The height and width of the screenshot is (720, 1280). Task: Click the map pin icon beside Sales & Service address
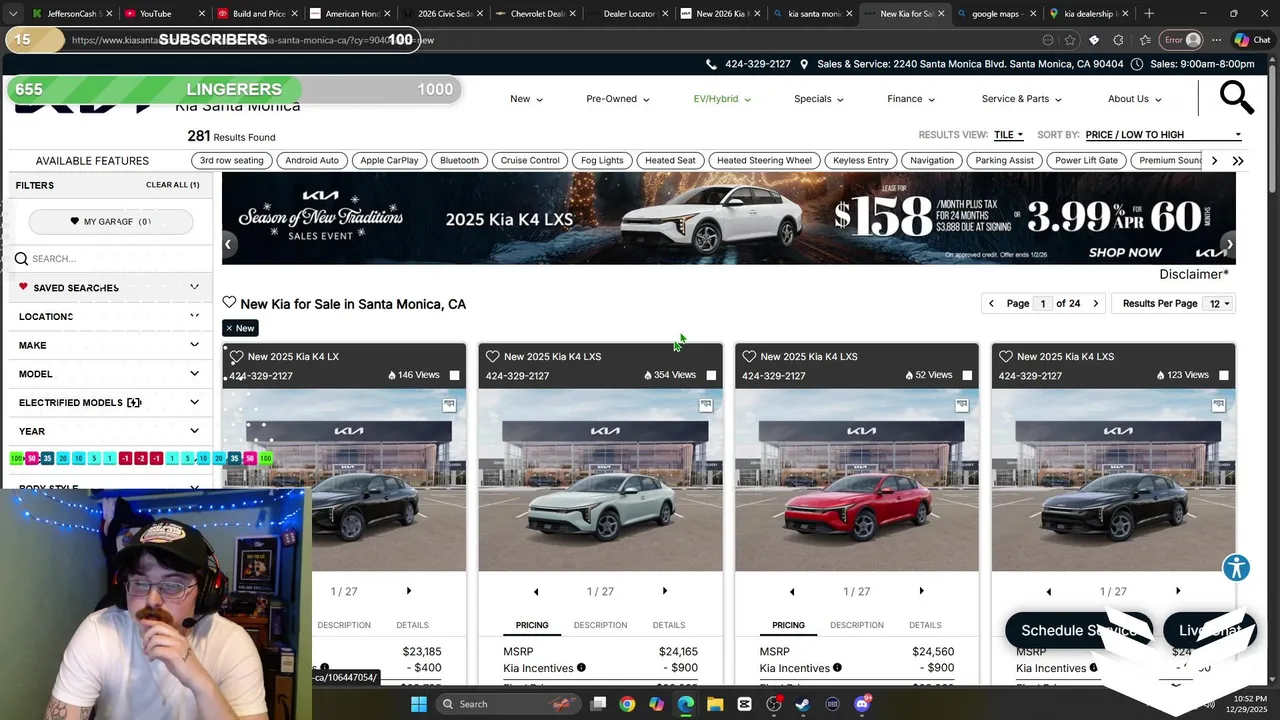[x=804, y=64]
